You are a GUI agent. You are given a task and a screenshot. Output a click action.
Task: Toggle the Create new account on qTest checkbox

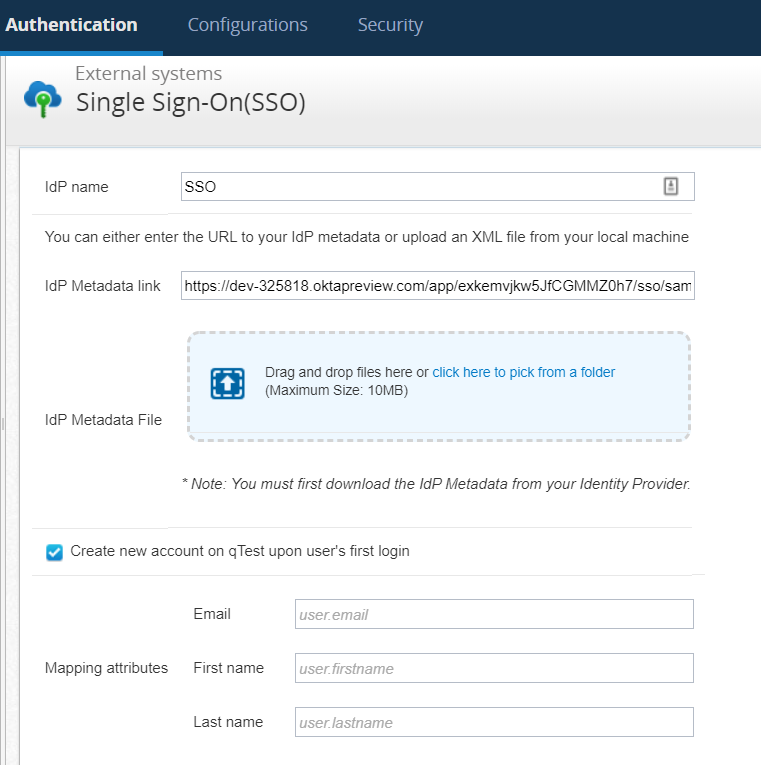pos(55,552)
